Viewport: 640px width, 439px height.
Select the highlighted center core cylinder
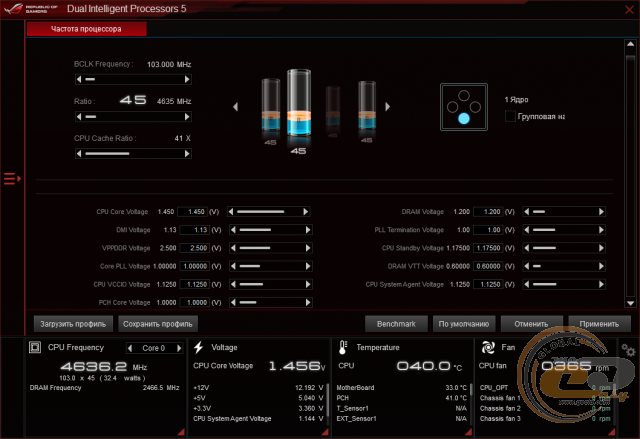(299, 103)
